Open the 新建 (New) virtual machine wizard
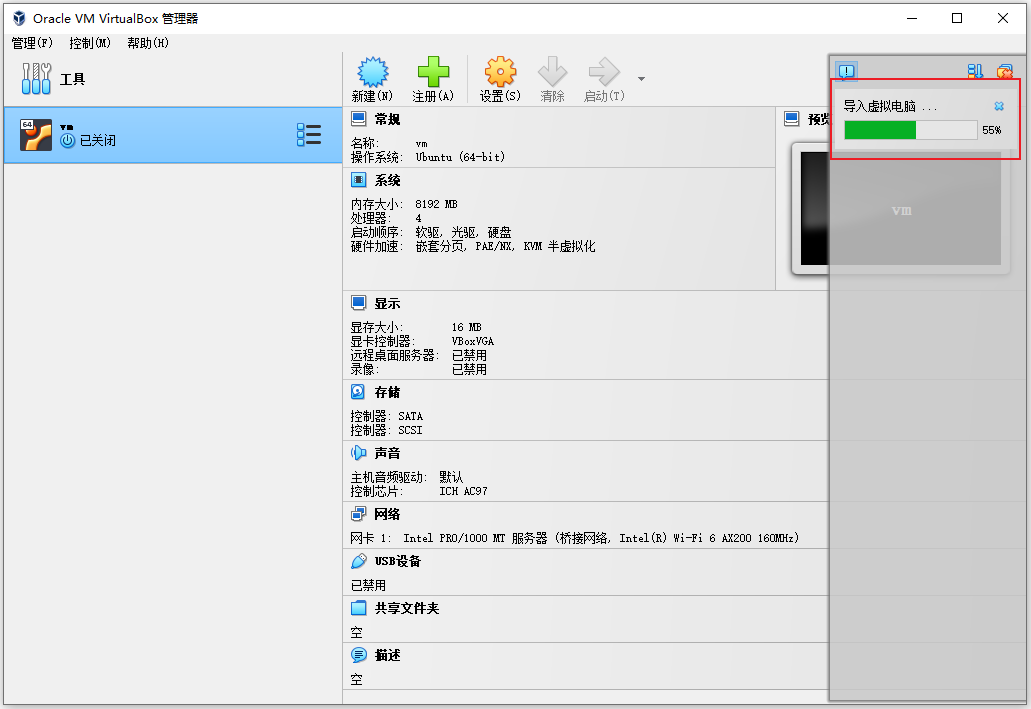The height and width of the screenshot is (709, 1031). click(x=372, y=70)
